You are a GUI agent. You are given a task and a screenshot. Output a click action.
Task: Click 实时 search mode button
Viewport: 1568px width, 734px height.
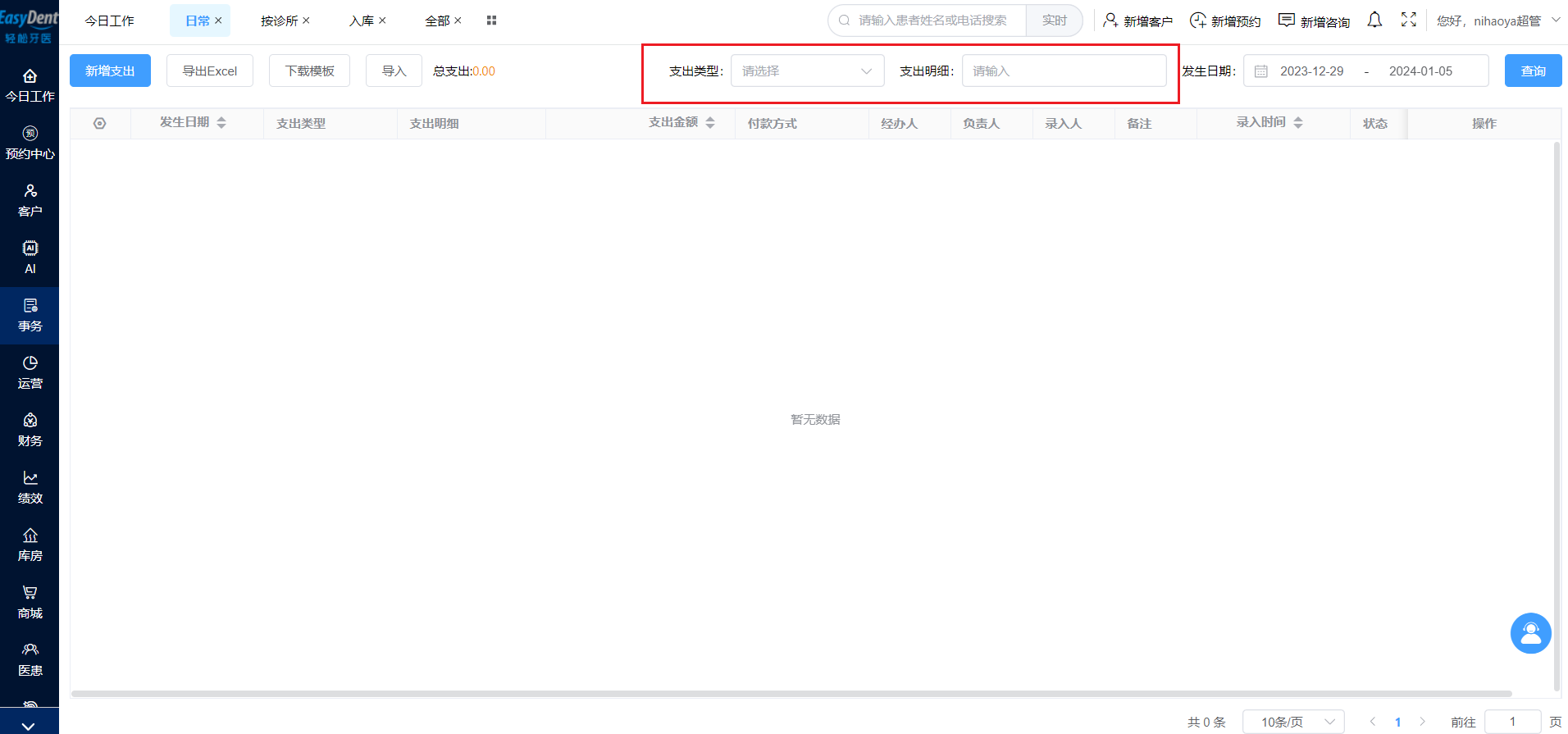(x=1055, y=21)
